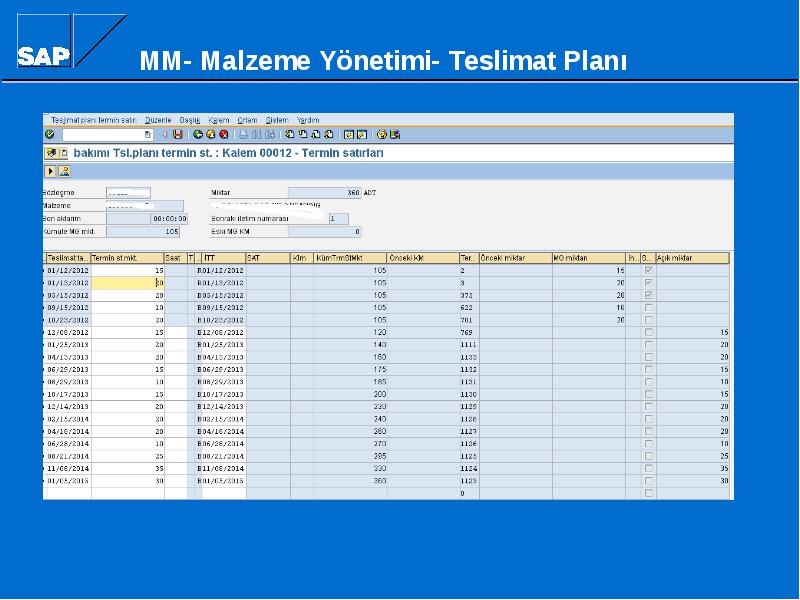This screenshot has width=800, height=600.
Task: Click cumulative quantity 360 in last data row
Action: 351,481
